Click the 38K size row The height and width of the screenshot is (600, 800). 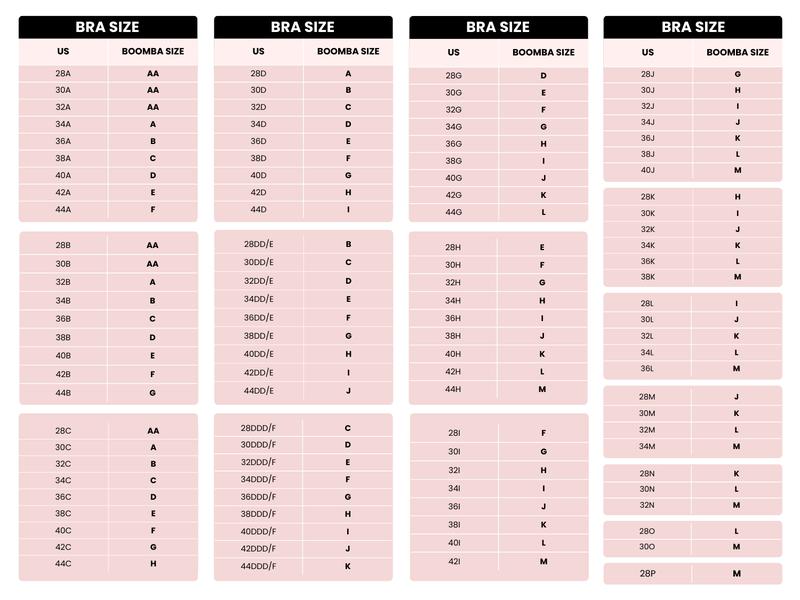click(x=692, y=277)
